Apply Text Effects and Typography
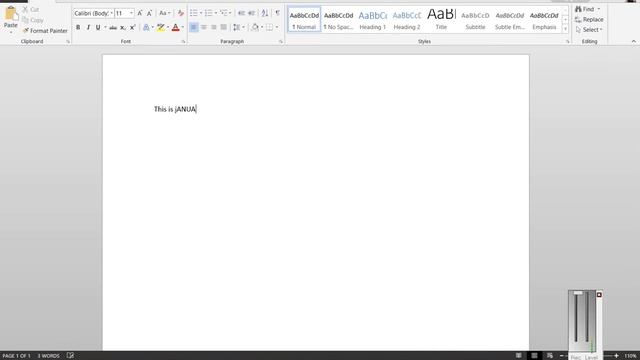The height and width of the screenshot is (360, 640). pyautogui.click(x=146, y=27)
